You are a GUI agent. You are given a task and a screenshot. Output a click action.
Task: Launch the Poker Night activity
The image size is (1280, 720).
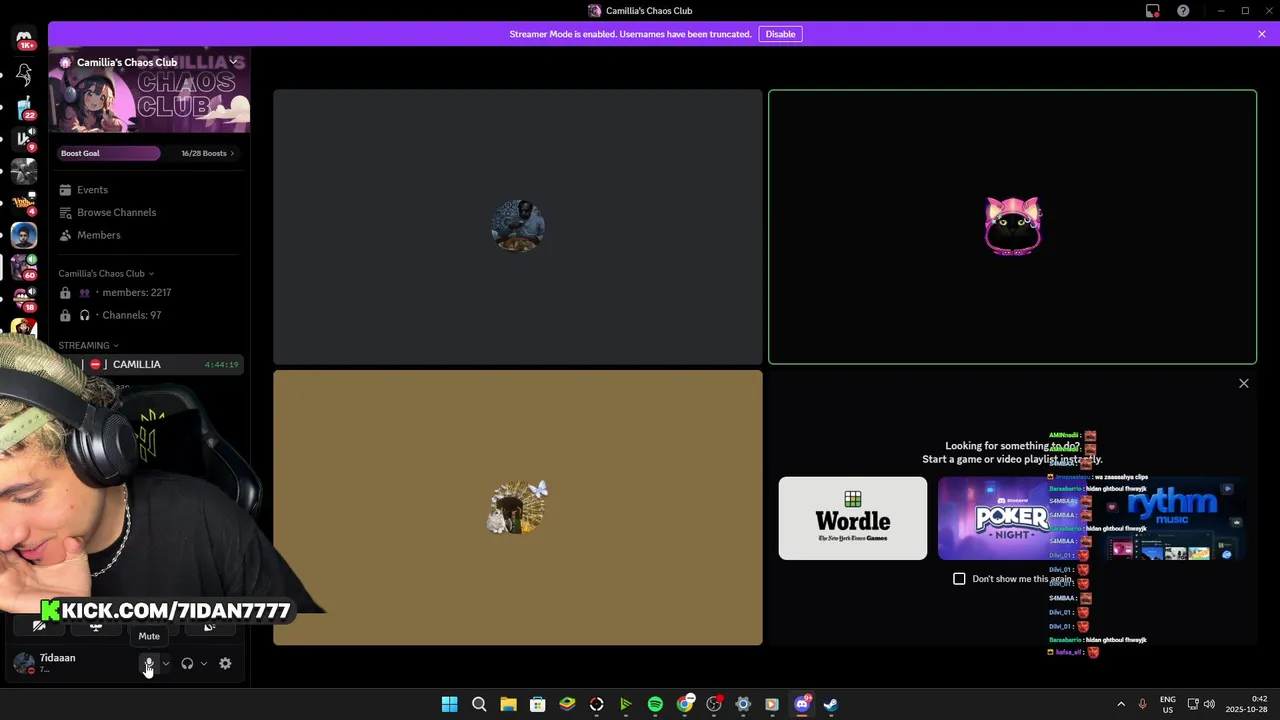(1012, 518)
